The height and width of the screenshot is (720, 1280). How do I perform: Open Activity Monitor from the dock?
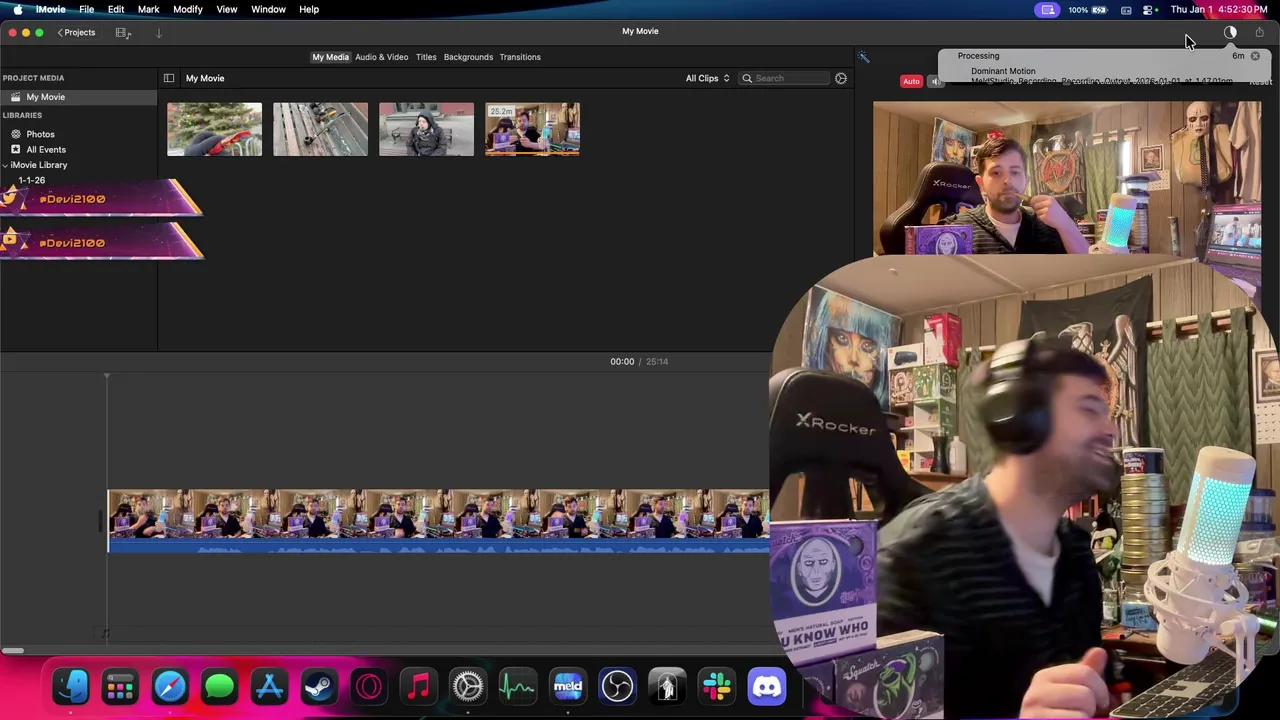coord(518,687)
